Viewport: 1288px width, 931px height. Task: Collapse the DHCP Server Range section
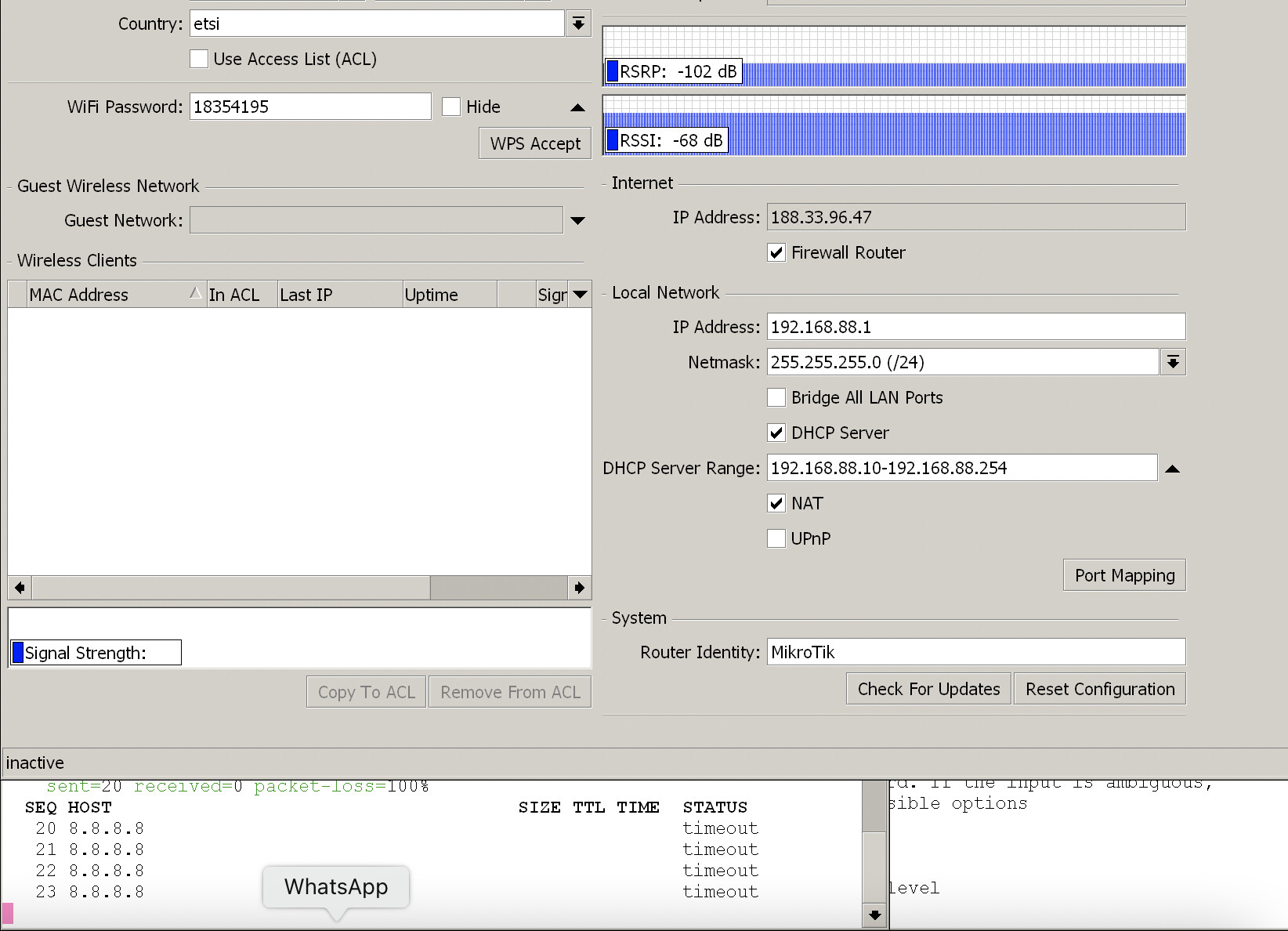1173,468
